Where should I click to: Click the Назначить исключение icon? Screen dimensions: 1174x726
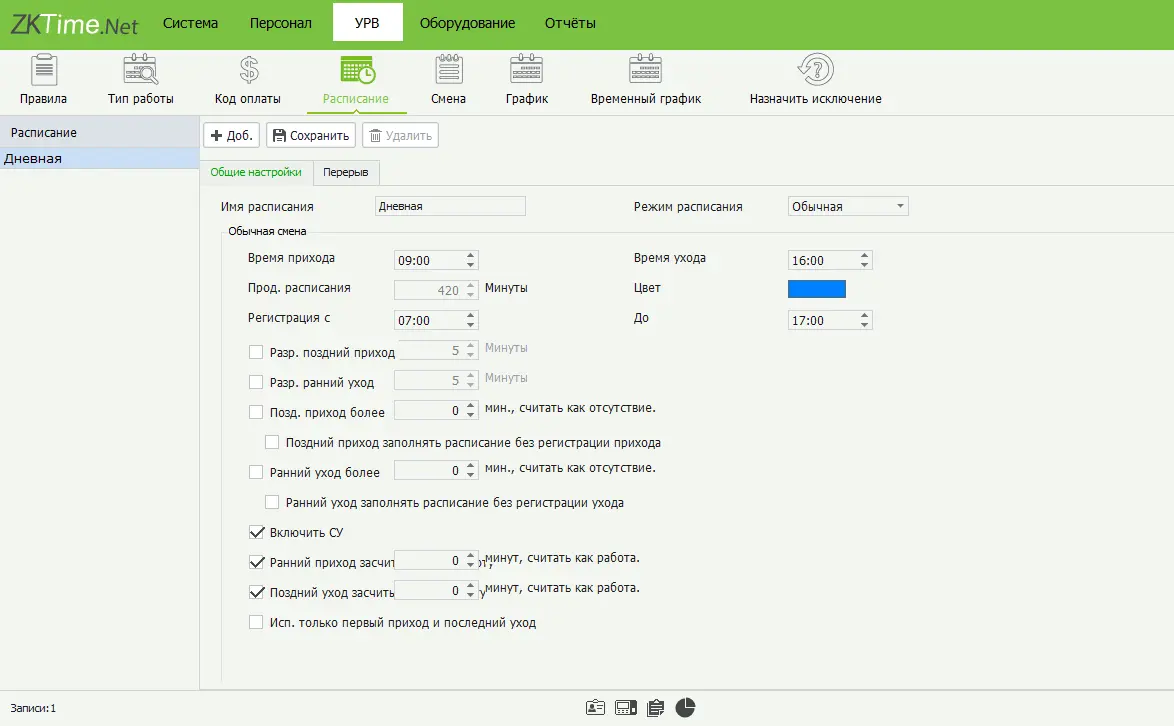tap(815, 71)
